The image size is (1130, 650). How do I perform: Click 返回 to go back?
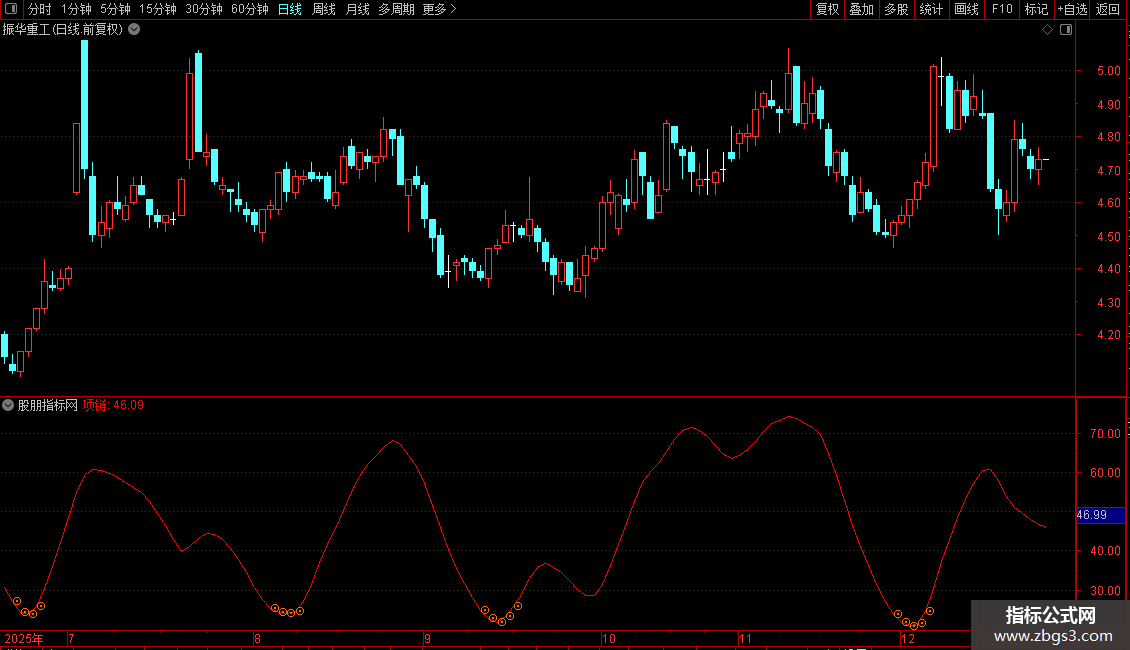[1108, 9]
